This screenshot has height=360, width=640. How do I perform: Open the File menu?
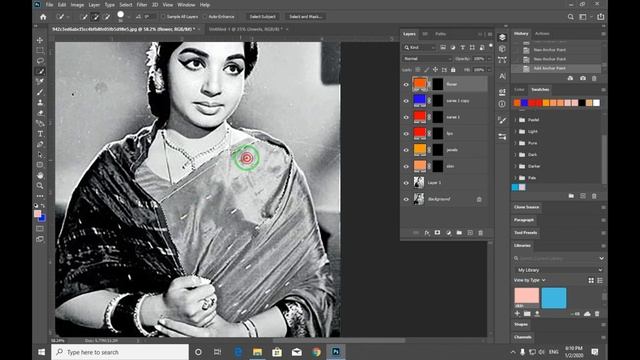pyautogui.click(x=49, y=5)
